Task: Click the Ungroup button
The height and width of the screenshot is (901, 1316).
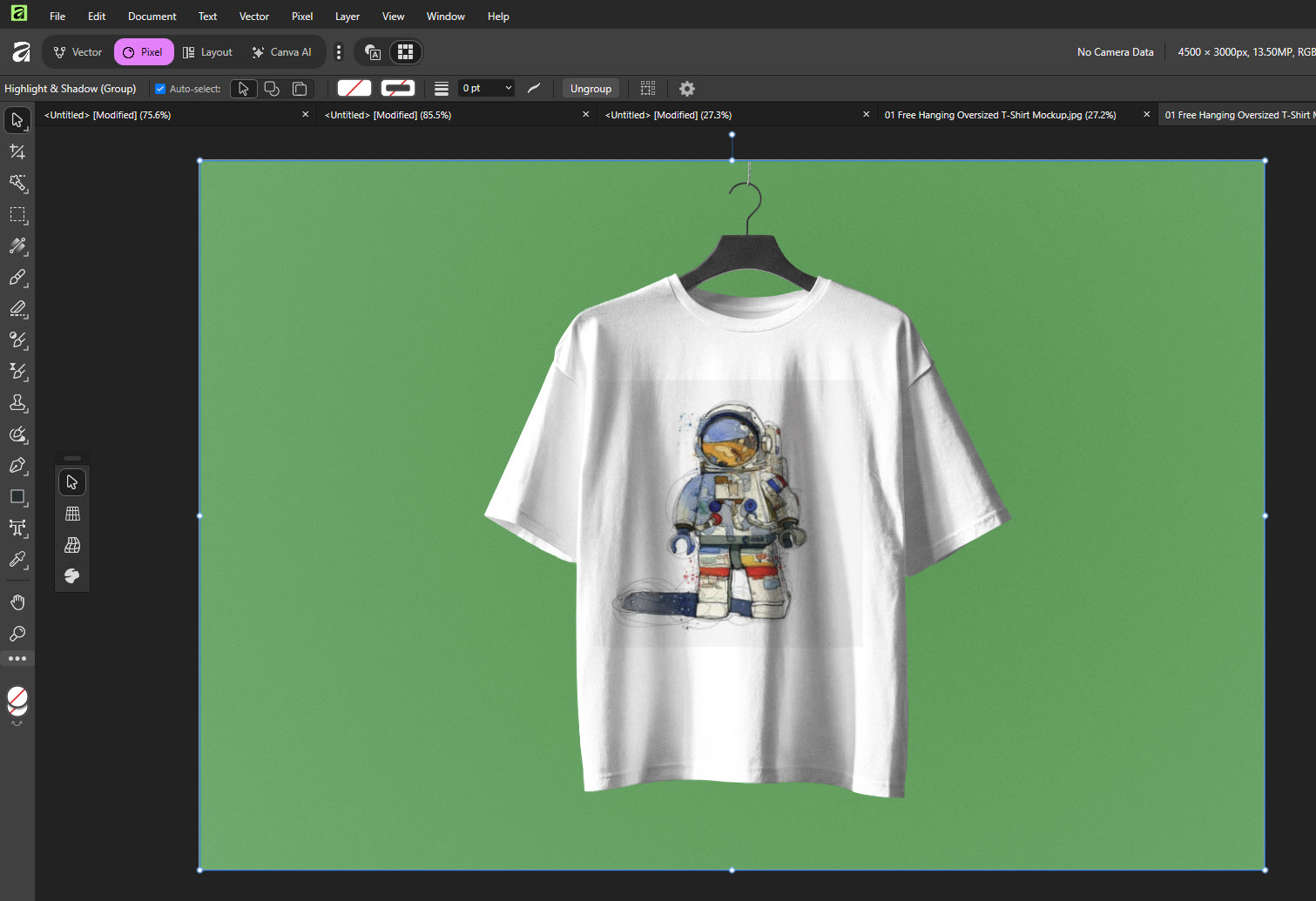Action: click(x=591, y=88)
